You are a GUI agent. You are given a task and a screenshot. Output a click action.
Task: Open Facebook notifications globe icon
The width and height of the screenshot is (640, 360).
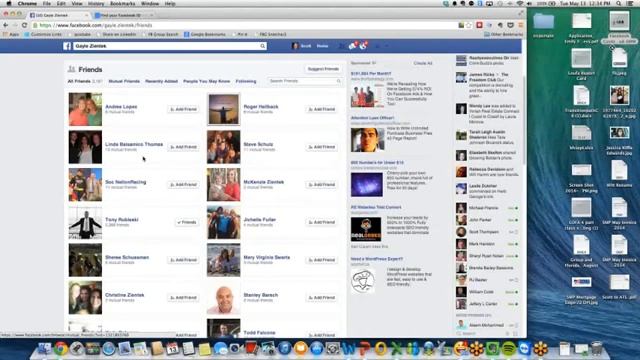pyautogui.click(x=363, y=46)
